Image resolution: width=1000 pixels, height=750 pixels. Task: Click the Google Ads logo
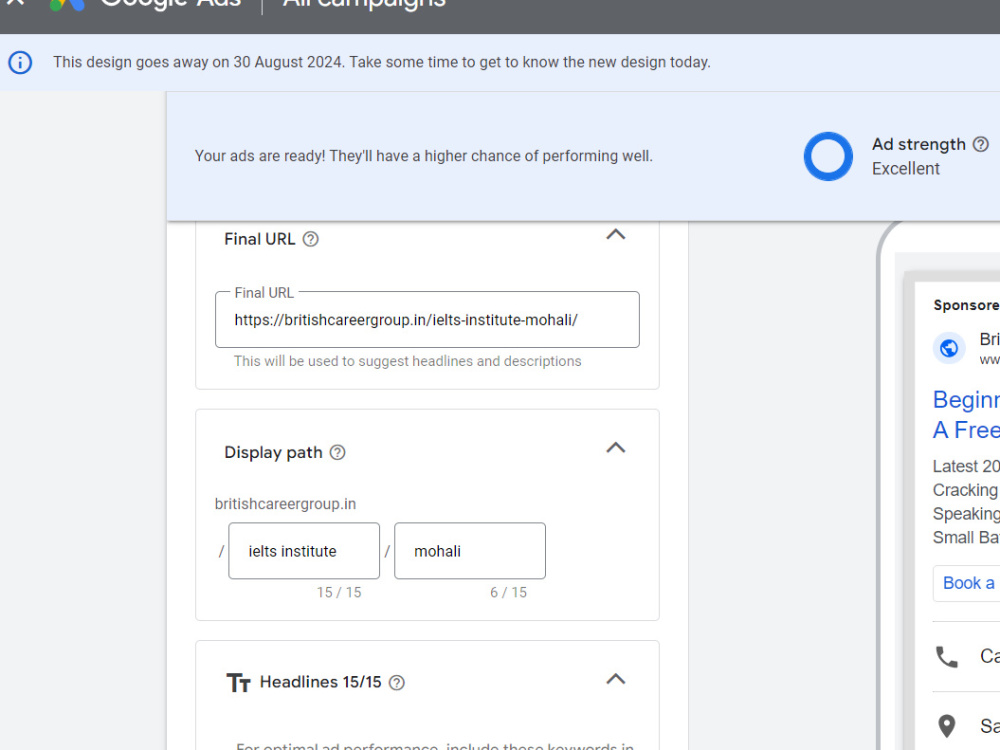pyautogui.click(x=68, y=5)
